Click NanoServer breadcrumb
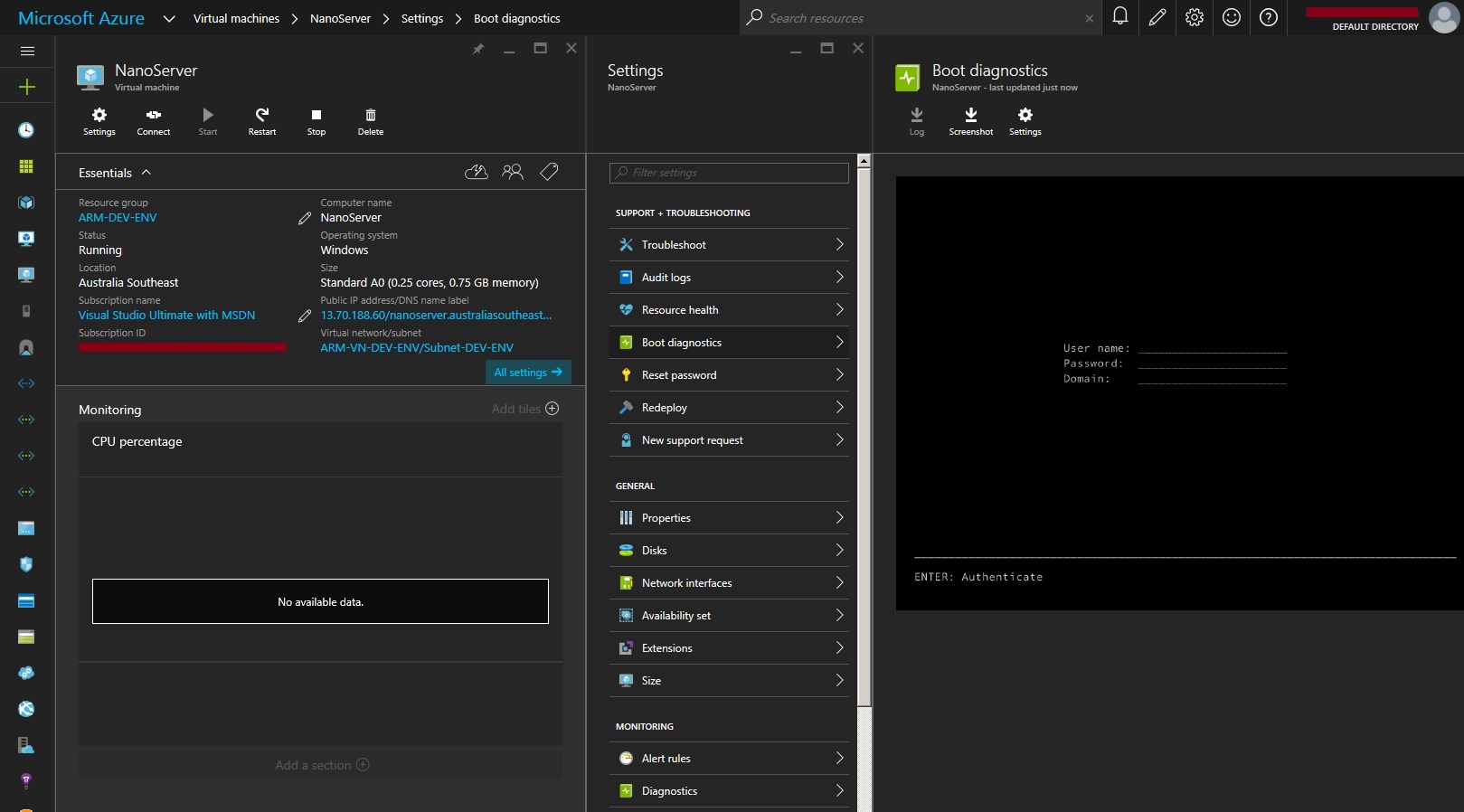 coord(340,18)
